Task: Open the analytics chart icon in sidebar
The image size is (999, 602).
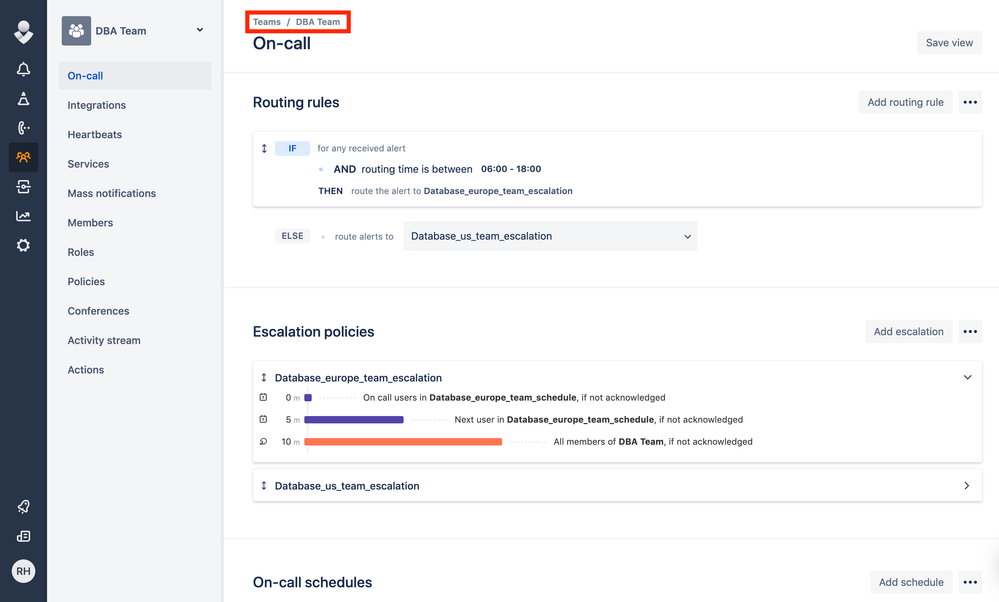Action: pos(23,215)
